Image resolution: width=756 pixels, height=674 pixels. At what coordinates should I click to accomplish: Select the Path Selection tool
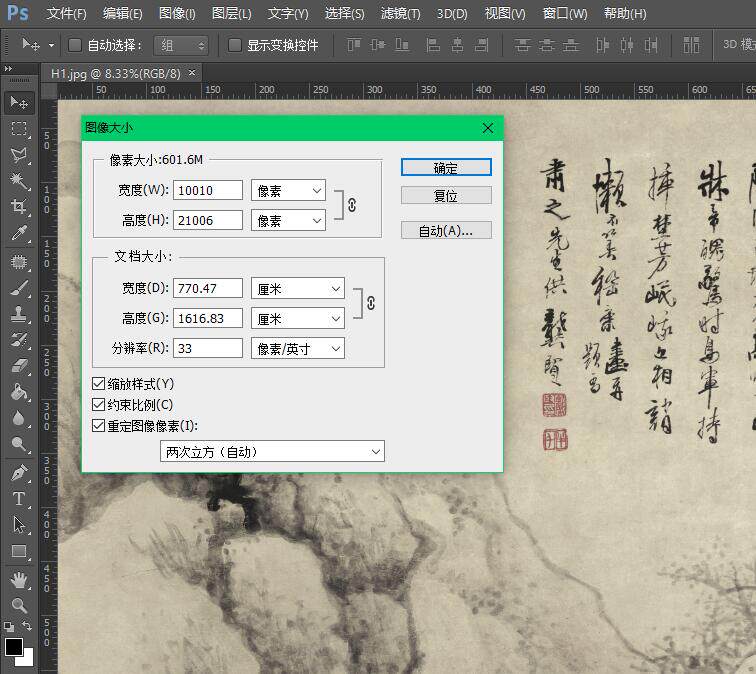pyautogui.click(x=19, y=525)
